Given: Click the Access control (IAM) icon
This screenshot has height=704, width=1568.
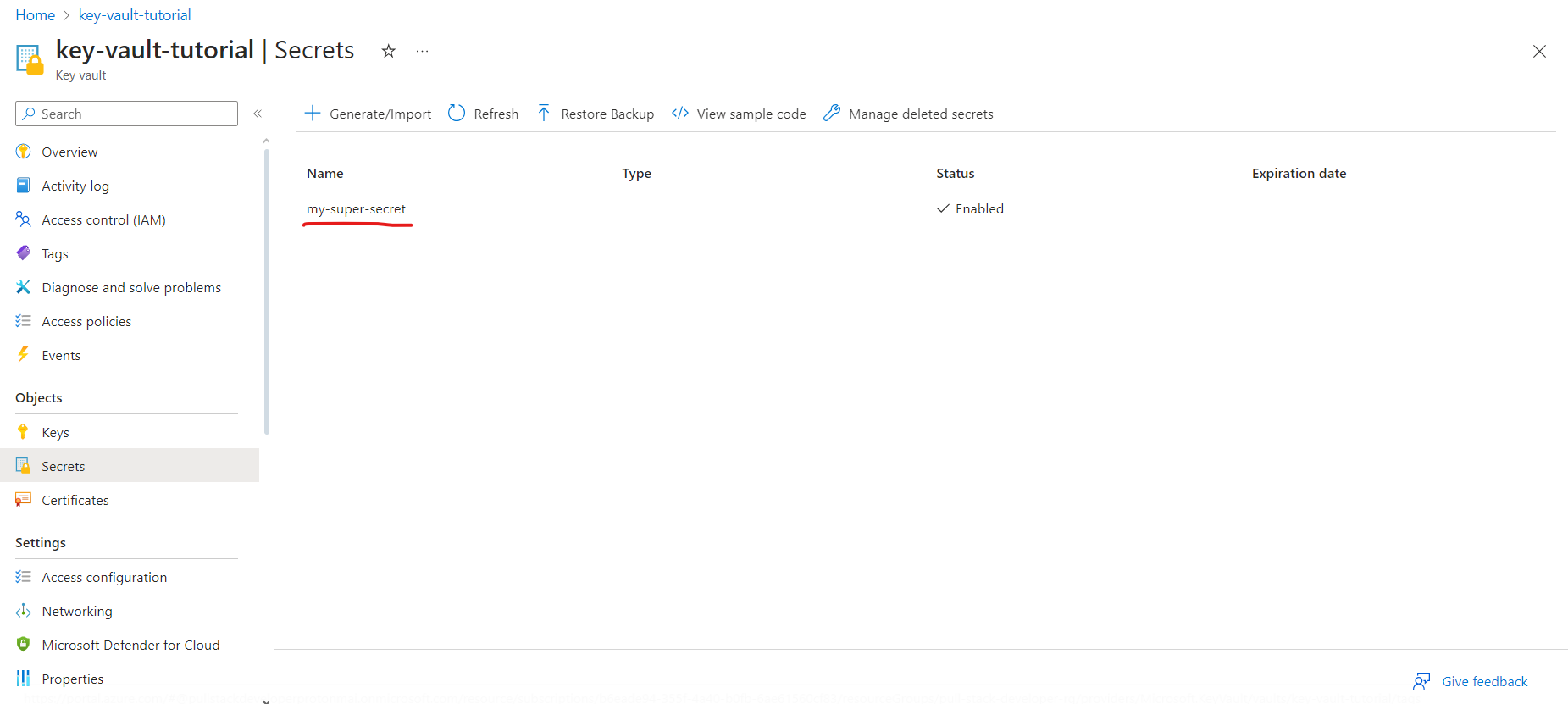Looking at the screenshot, I should click(23, 219).
